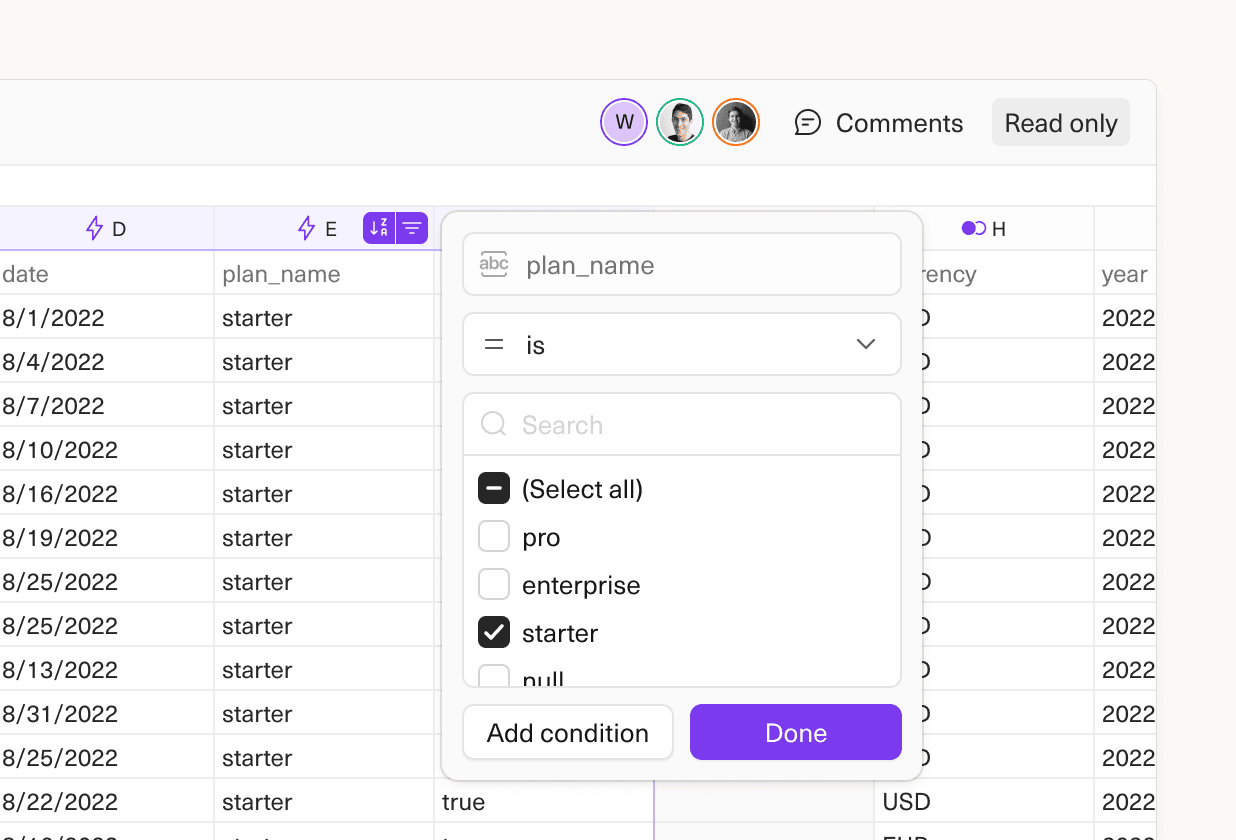Screen dimensions: 1236x840
Task: Click the lightning bolt icon in column D
Action: 95,229
